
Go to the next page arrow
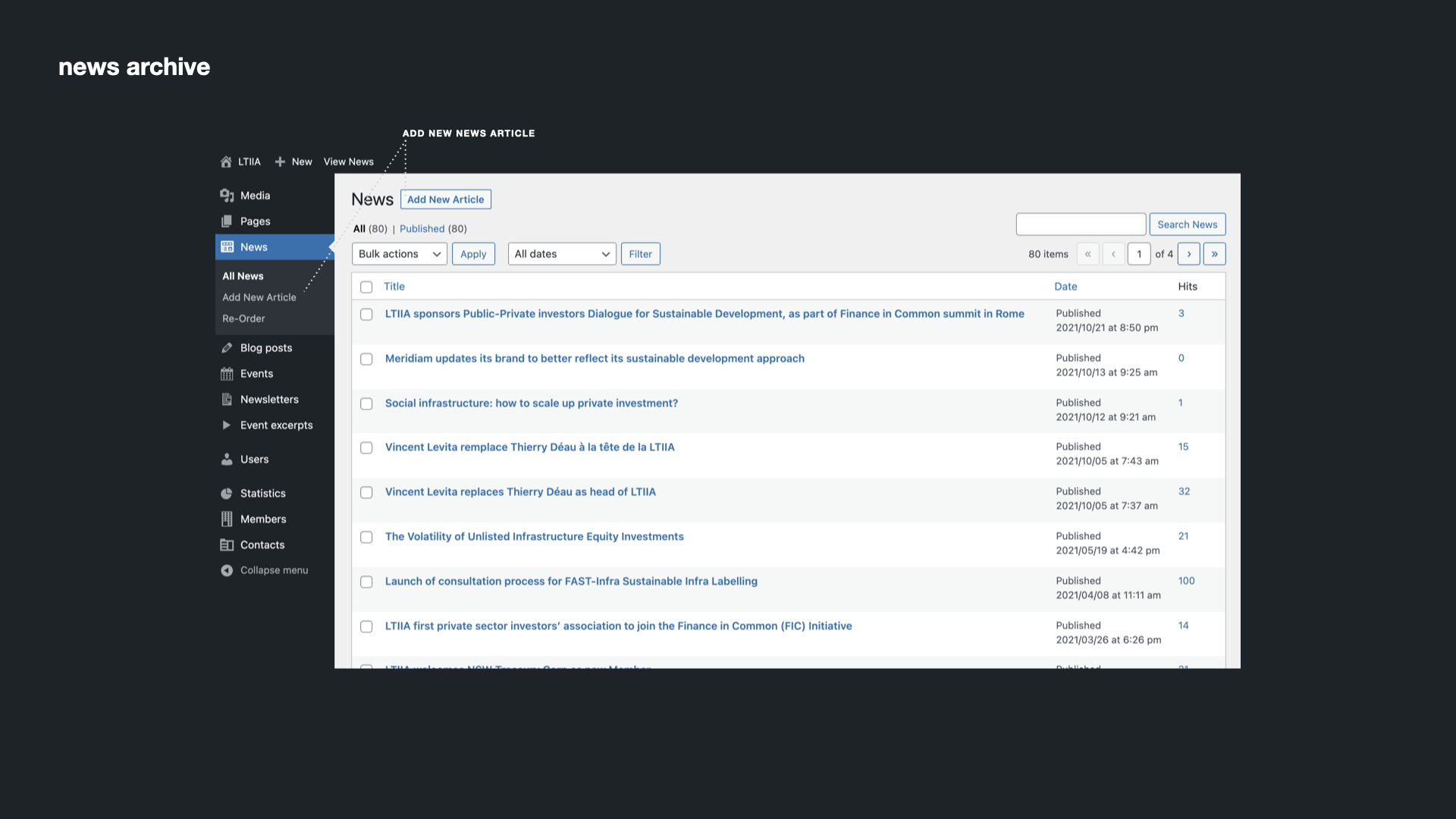pos(1189,254)
